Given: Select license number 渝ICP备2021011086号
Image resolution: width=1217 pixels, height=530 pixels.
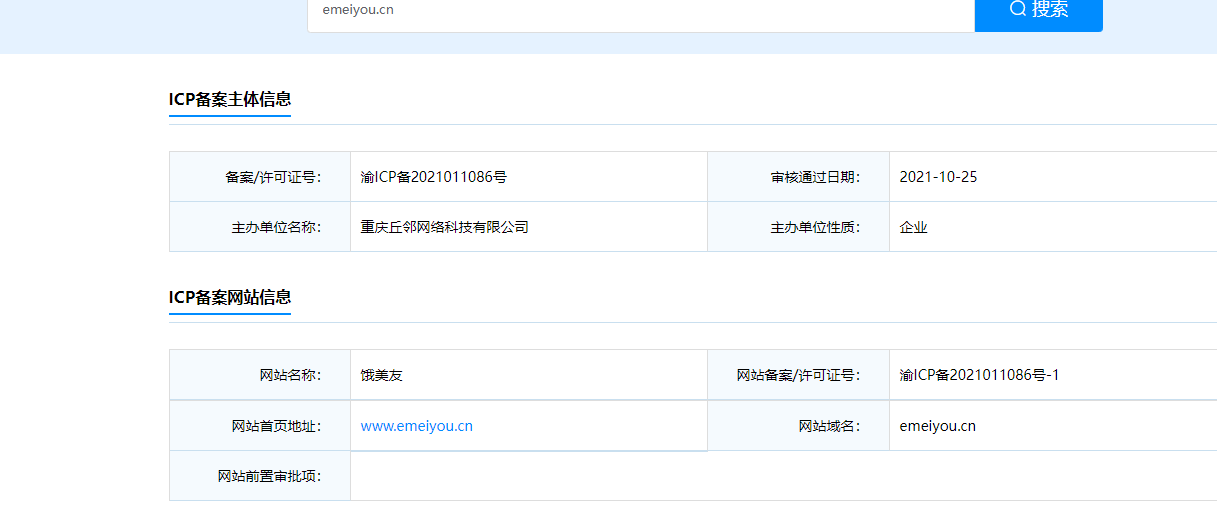Looking at the screenshot, I should click(x=434, y=177).
